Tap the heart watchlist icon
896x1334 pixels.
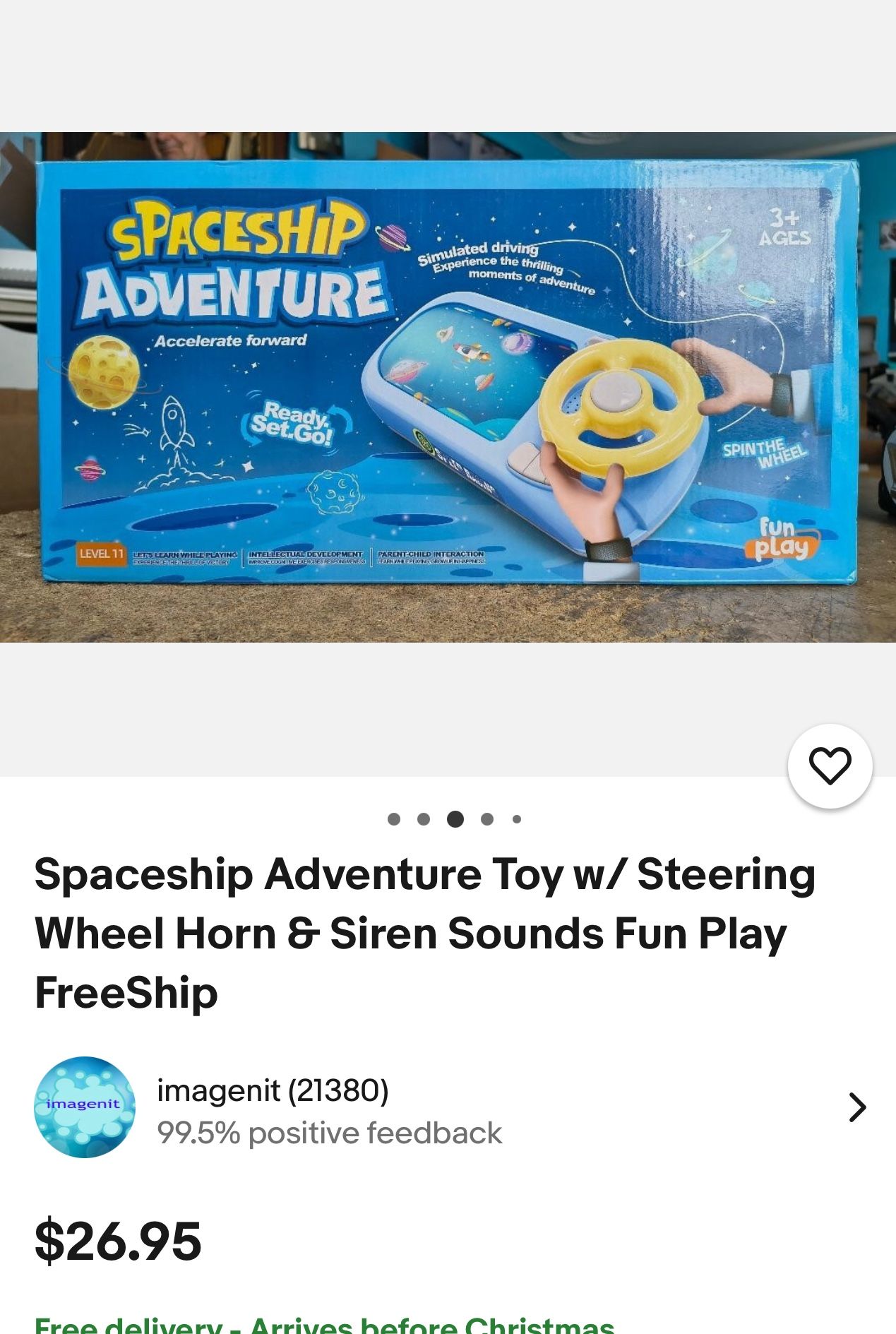830,766
